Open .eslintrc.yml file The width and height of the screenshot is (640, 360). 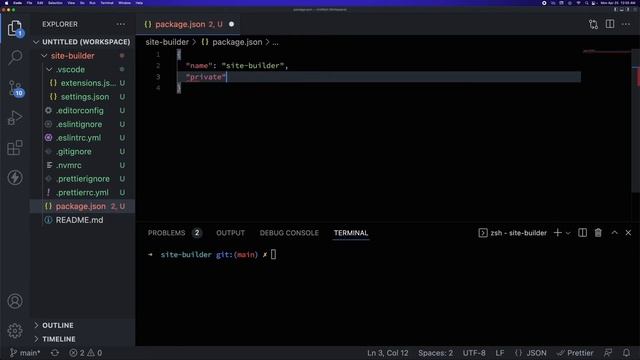click(82, 138)
